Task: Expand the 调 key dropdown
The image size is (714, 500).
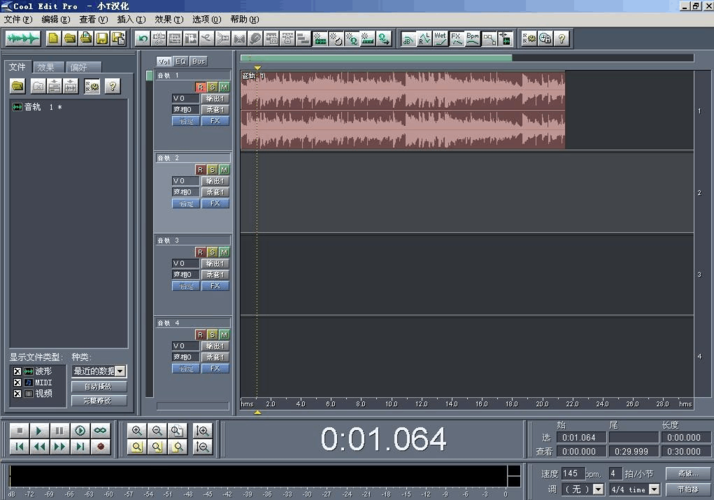Action: [x=598, y=489]
